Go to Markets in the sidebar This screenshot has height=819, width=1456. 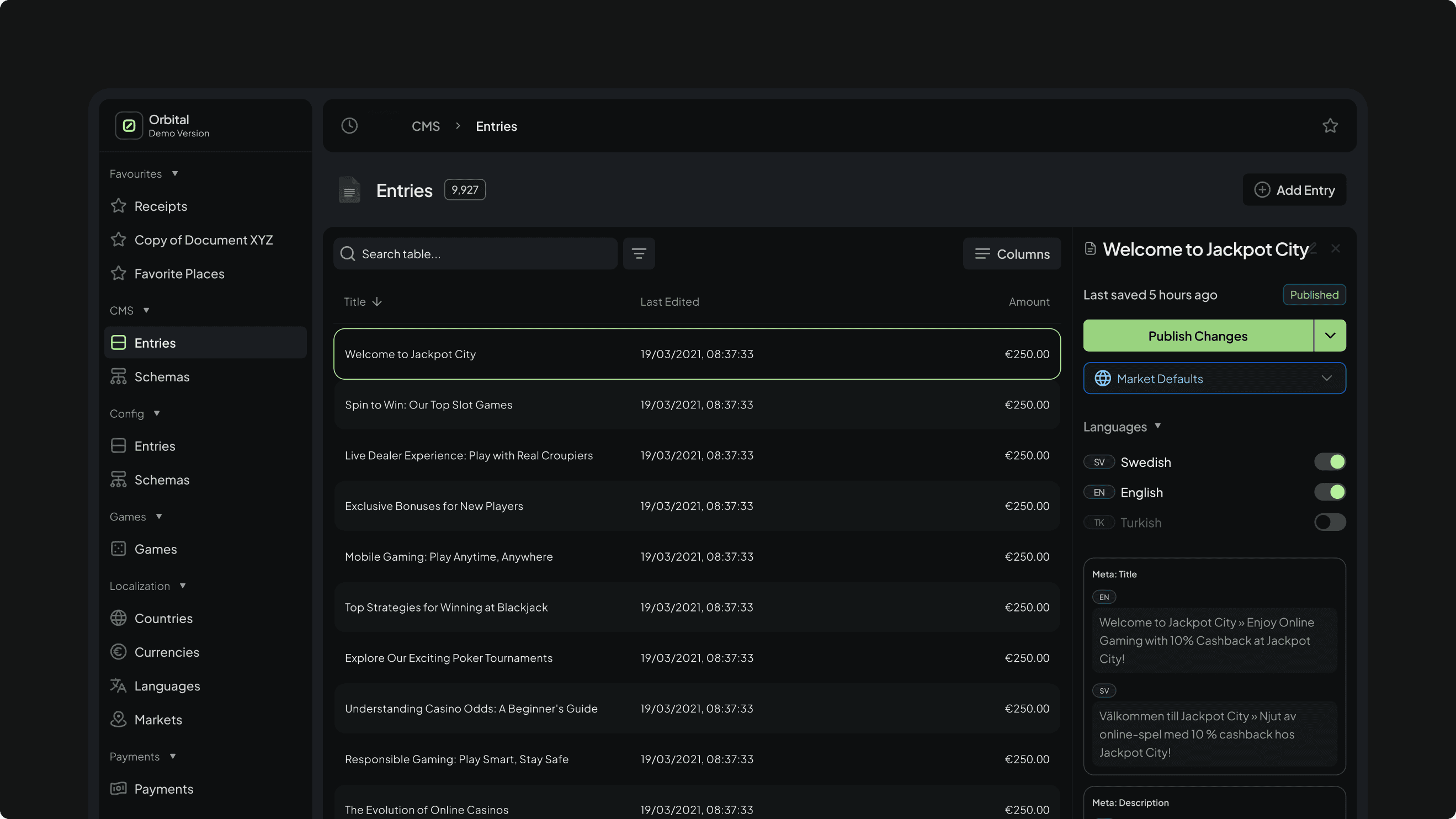[158, 720]
